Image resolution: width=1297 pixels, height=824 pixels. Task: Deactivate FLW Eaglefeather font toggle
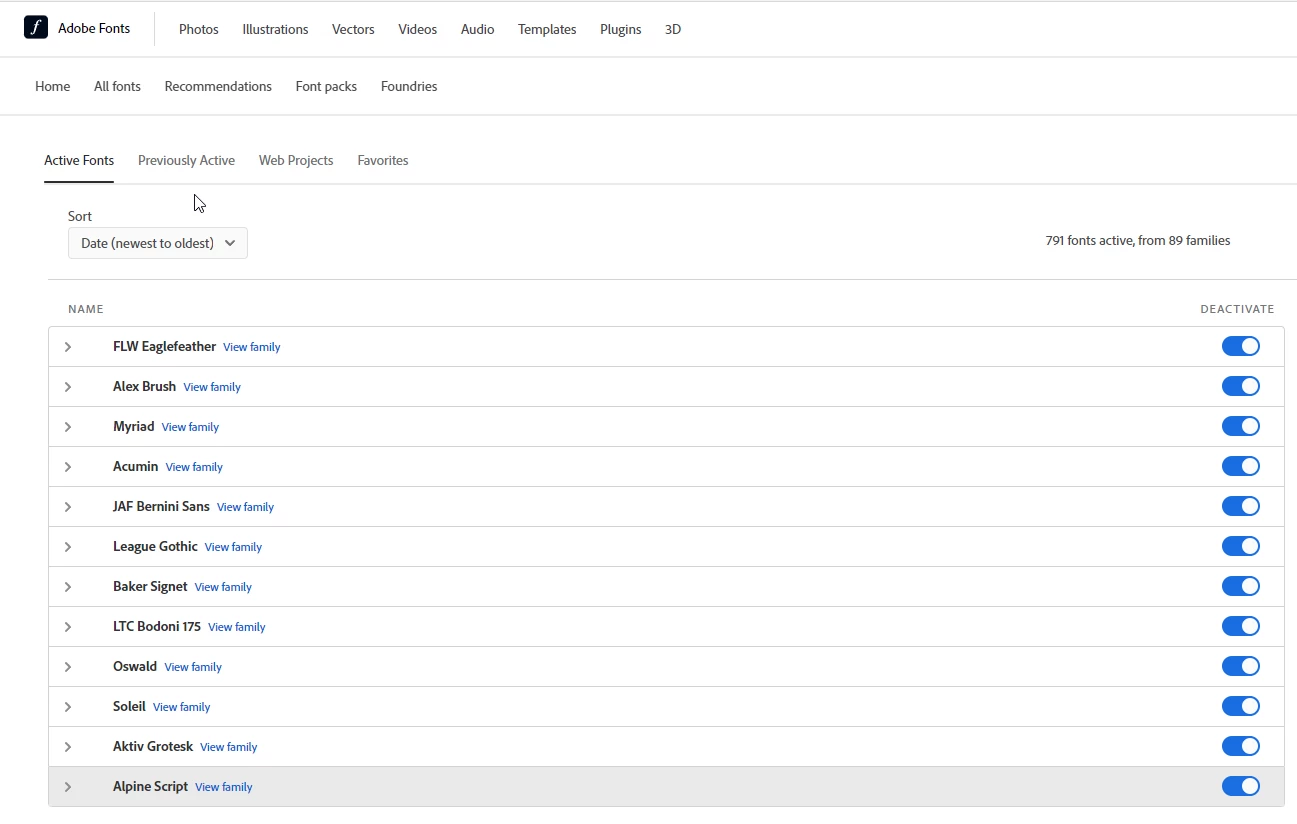(x=1240, y=346)
